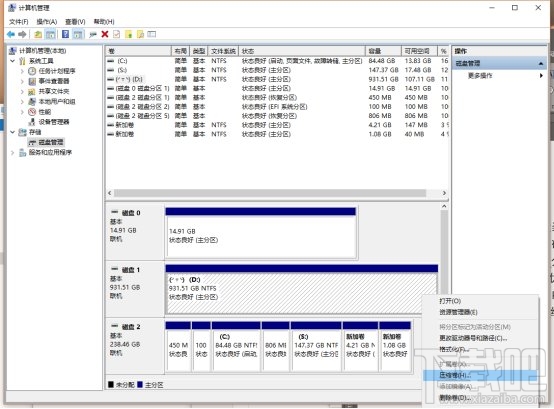The height and width of the screenshot is (409, 554).
Task: Select 系统工具 in the tree
Action: pyautogui.click(x=41, y=61)
